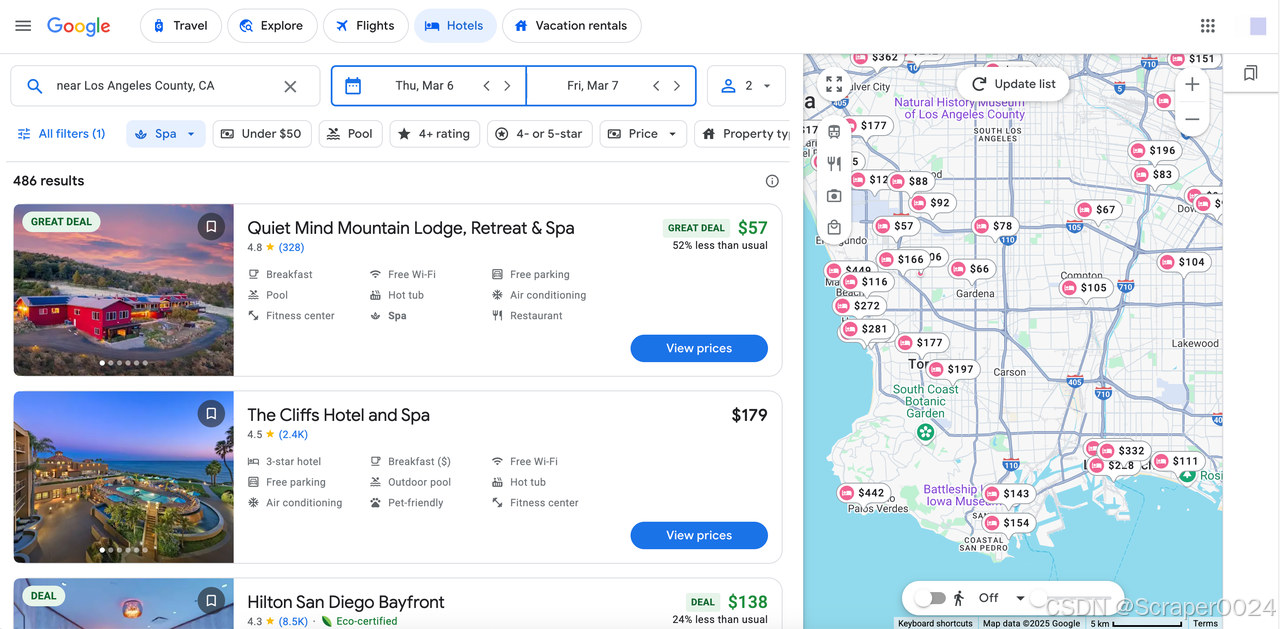The width and height of the screenshot is (1280, 629).
Task: Toggle the 4+ rating filter
Action: point(435,134)
